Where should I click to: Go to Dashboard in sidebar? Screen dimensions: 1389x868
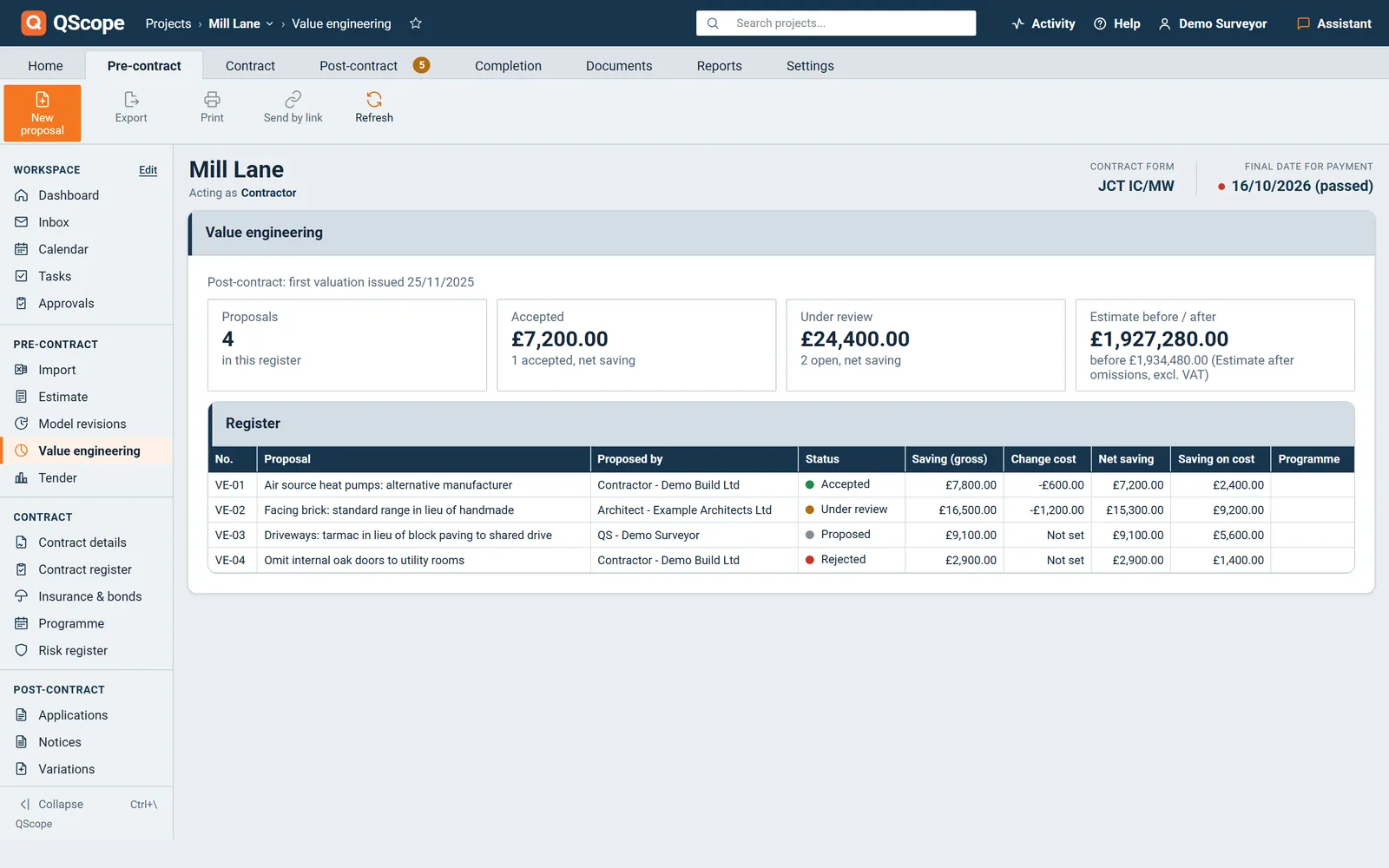86,195
